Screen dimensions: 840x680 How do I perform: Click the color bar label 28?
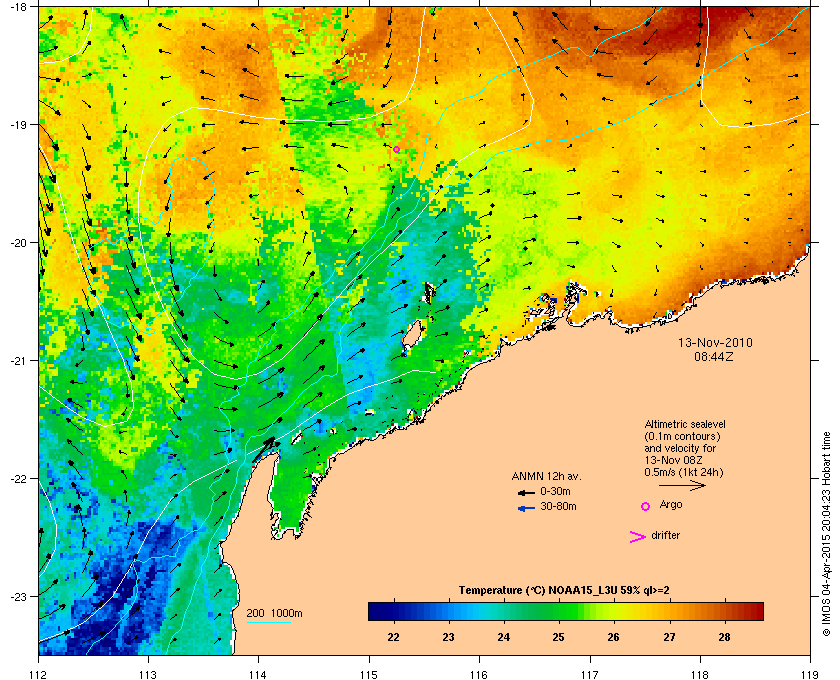tap(724, 637)
